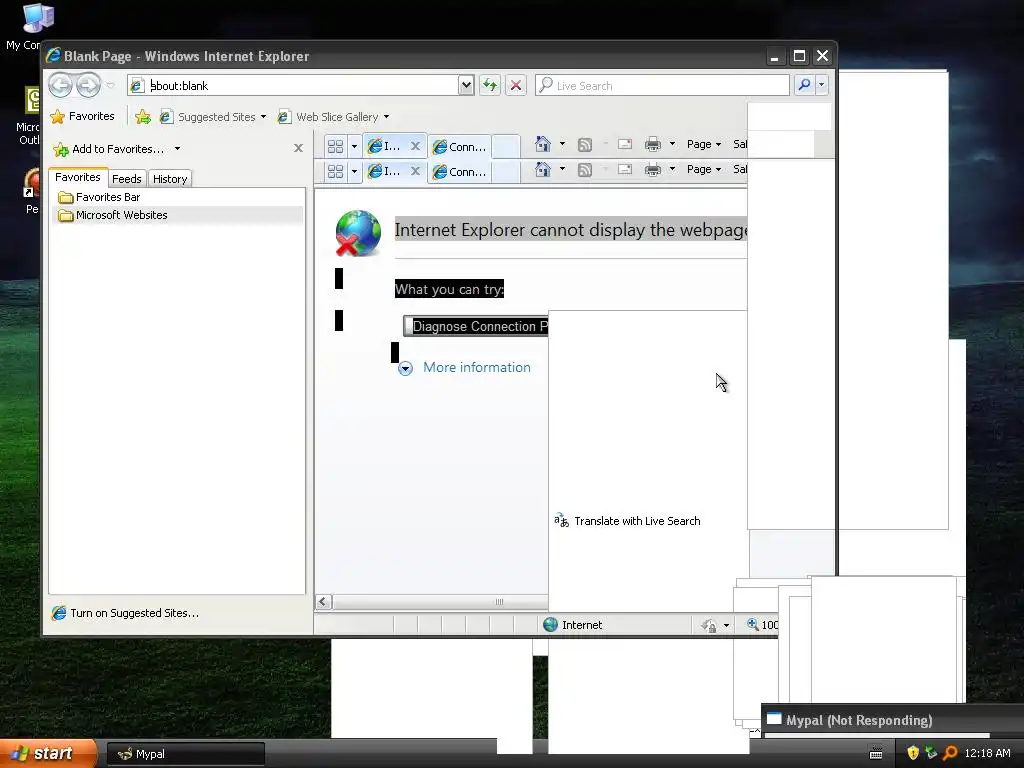Expand the address bar URL dropdown
This screenshot has height=768, width=1024.
(466, 86)
